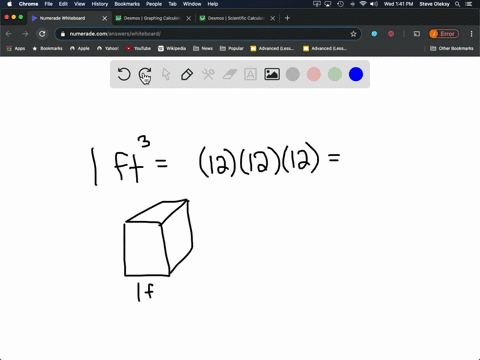
Task: Open the Apps bookmark shortcut
Action: (x=16, y=48)
